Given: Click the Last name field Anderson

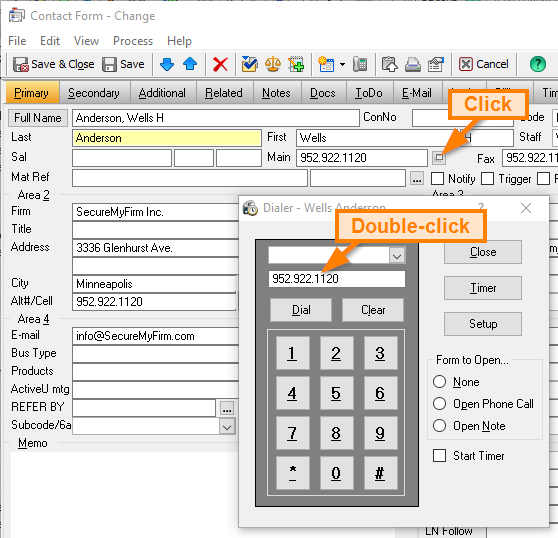Looking at the screenshot, I should 167,138.
